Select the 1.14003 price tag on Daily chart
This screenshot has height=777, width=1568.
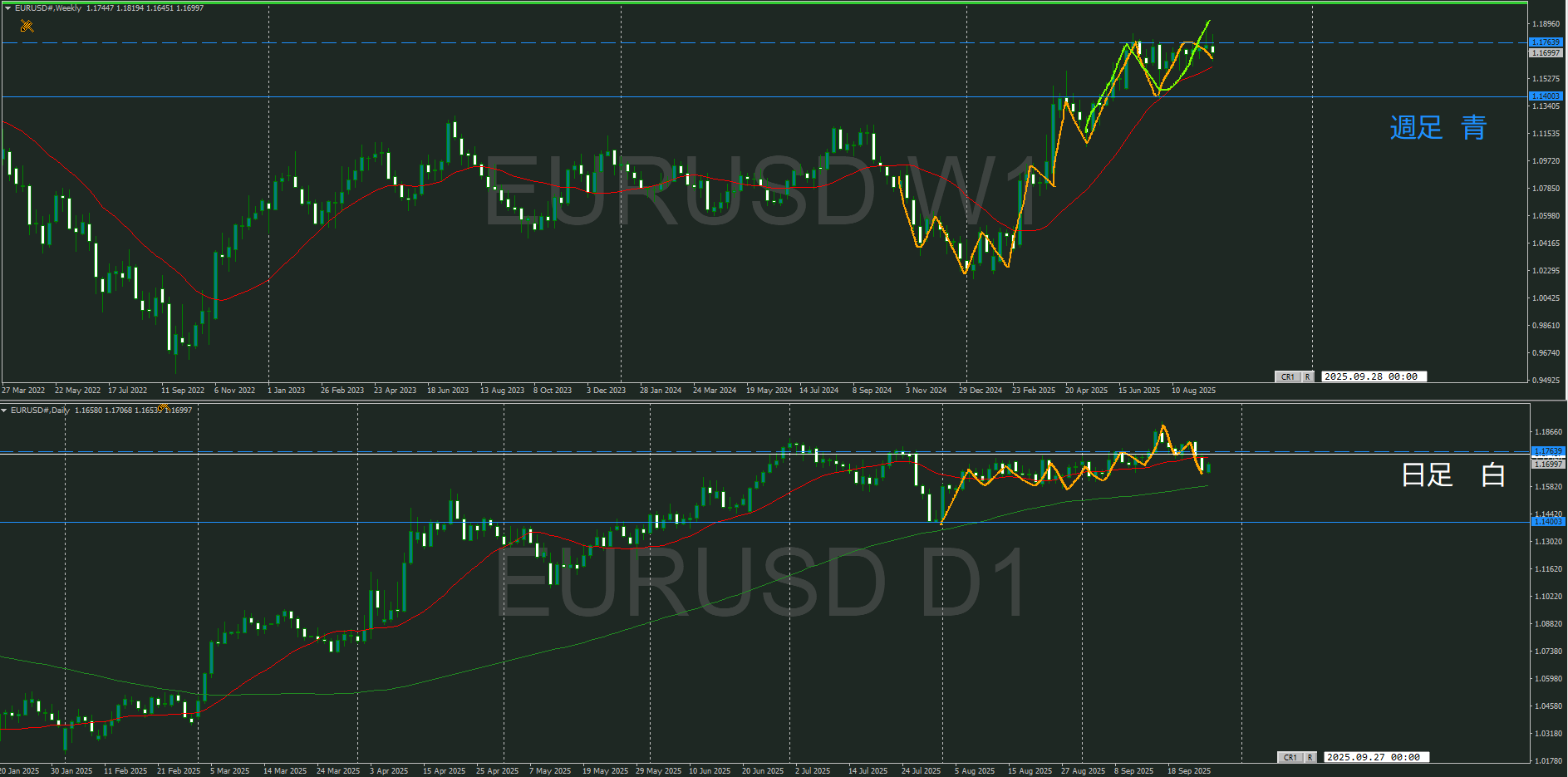click(1547, 522)
